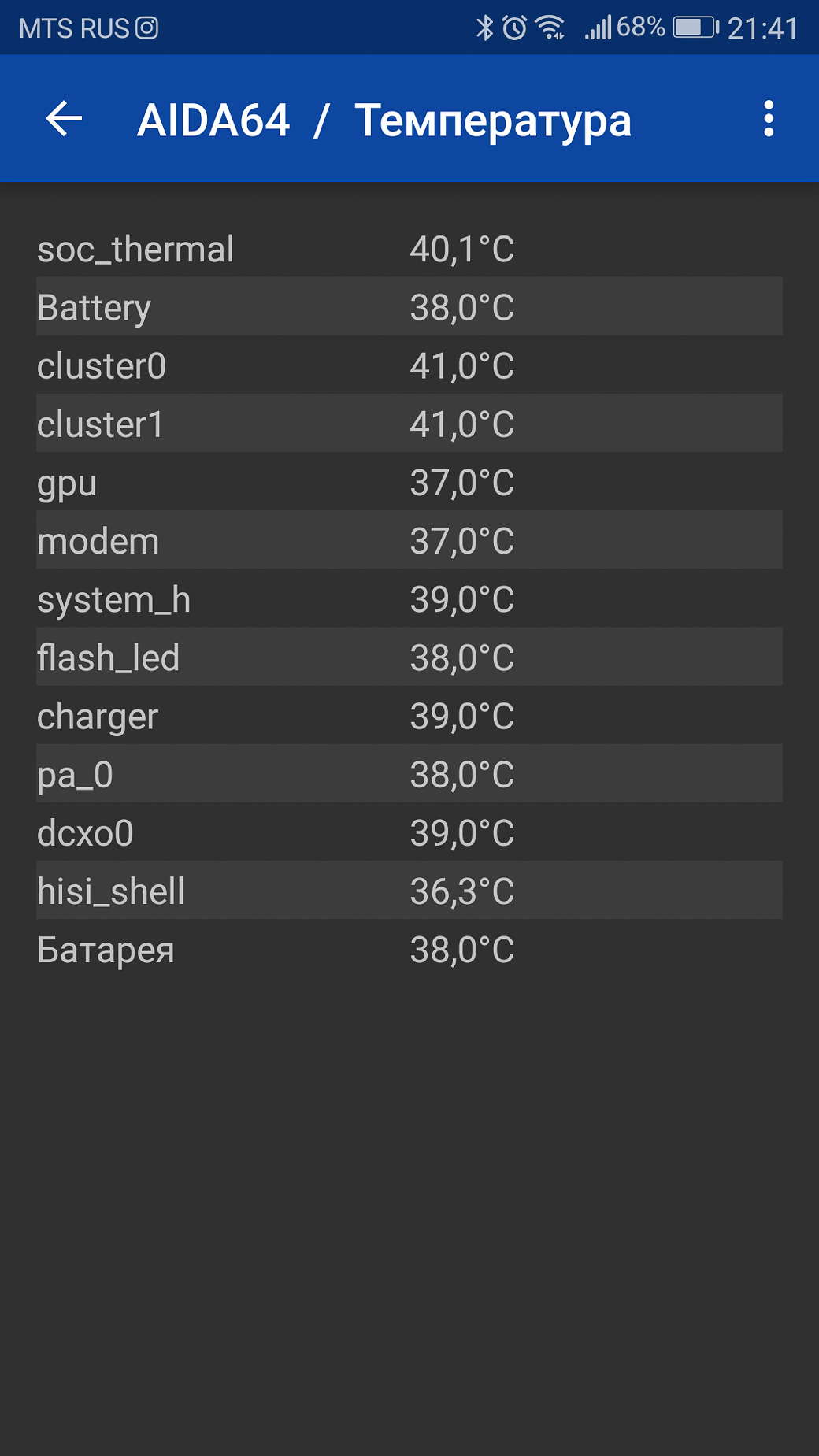819x1456 pixels.
Task: Tap the Instagram notification icon
Action: pyautogui.click(x=147, y=28)
